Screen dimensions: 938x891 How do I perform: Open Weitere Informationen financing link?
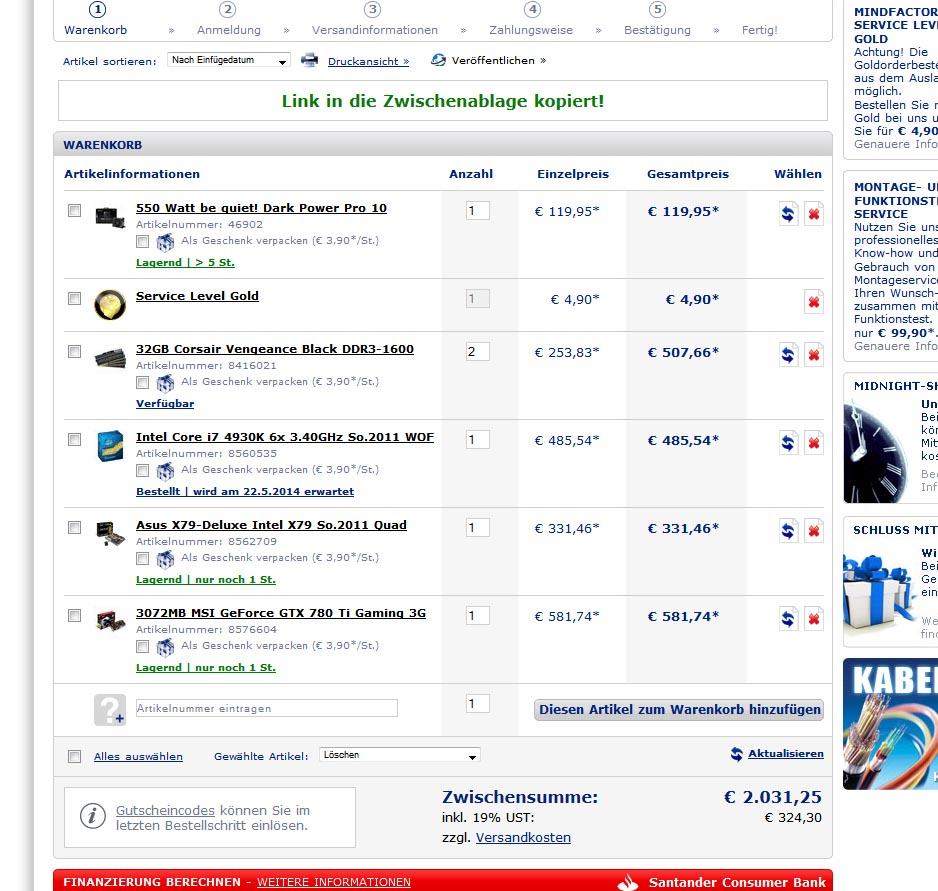334,882
